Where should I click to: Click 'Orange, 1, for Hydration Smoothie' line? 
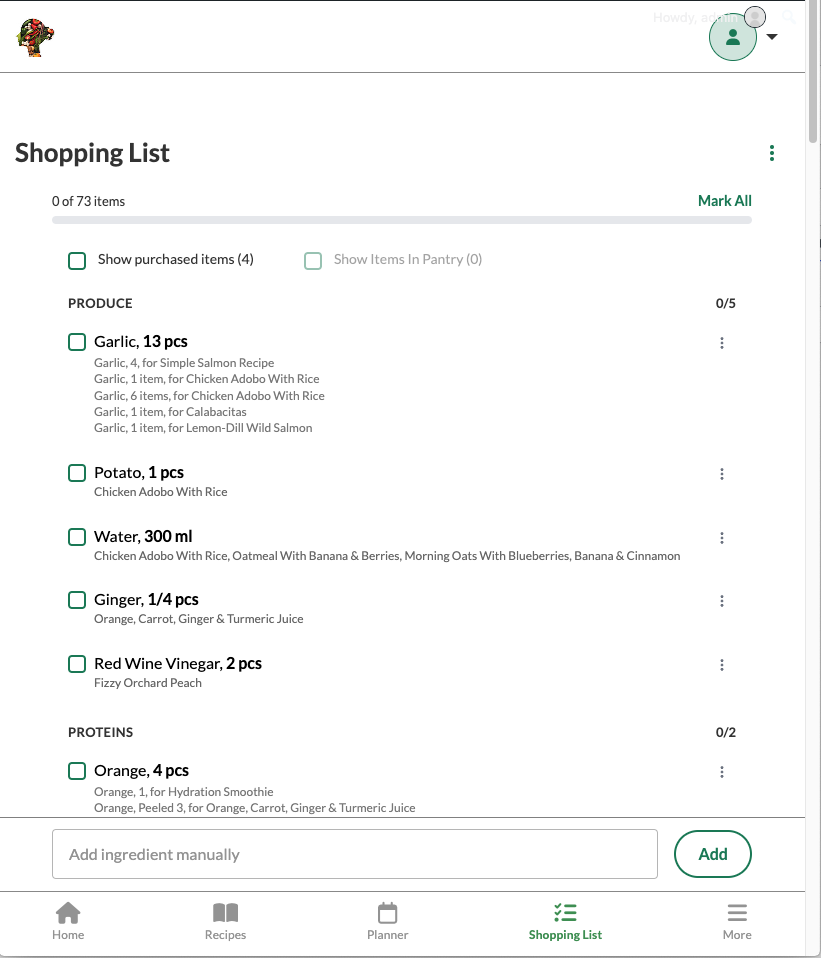[183, 792]
